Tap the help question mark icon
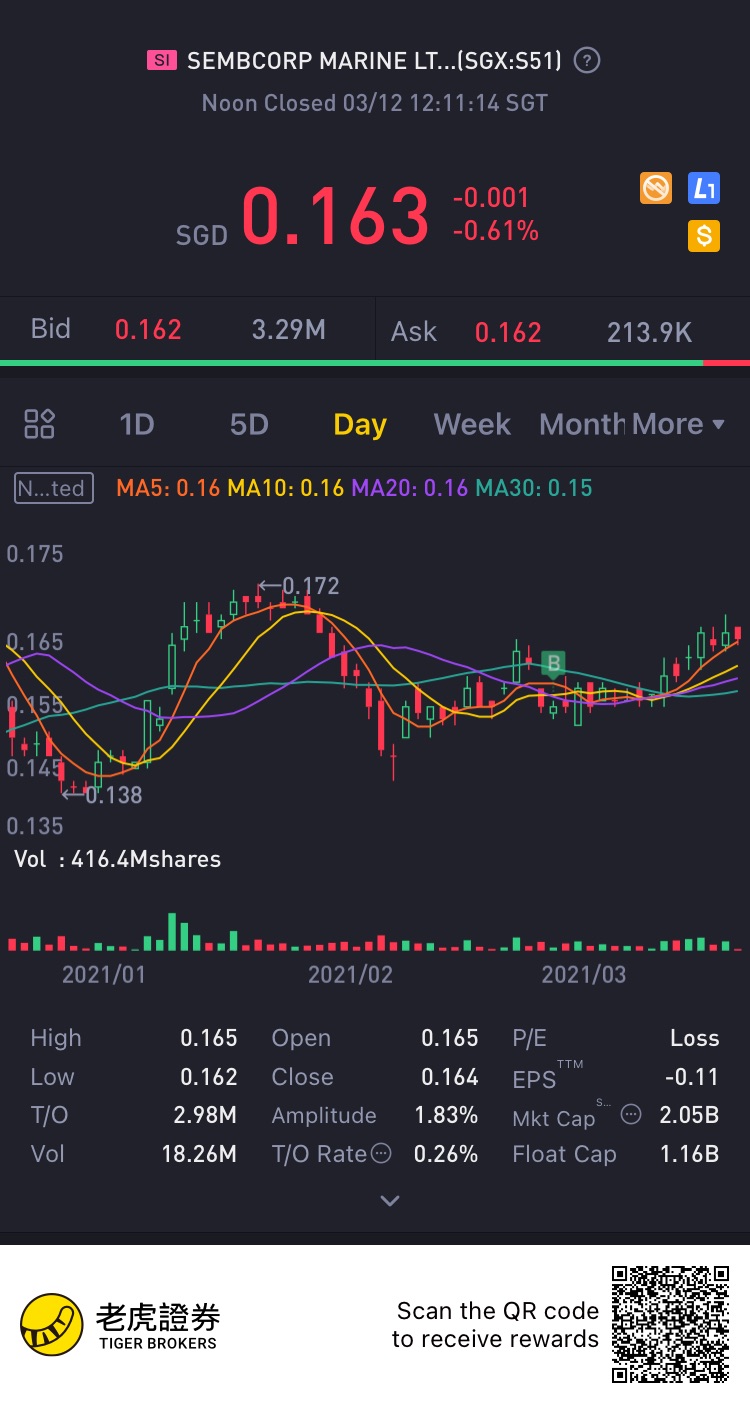750x1405 pixels. (587, 61)
